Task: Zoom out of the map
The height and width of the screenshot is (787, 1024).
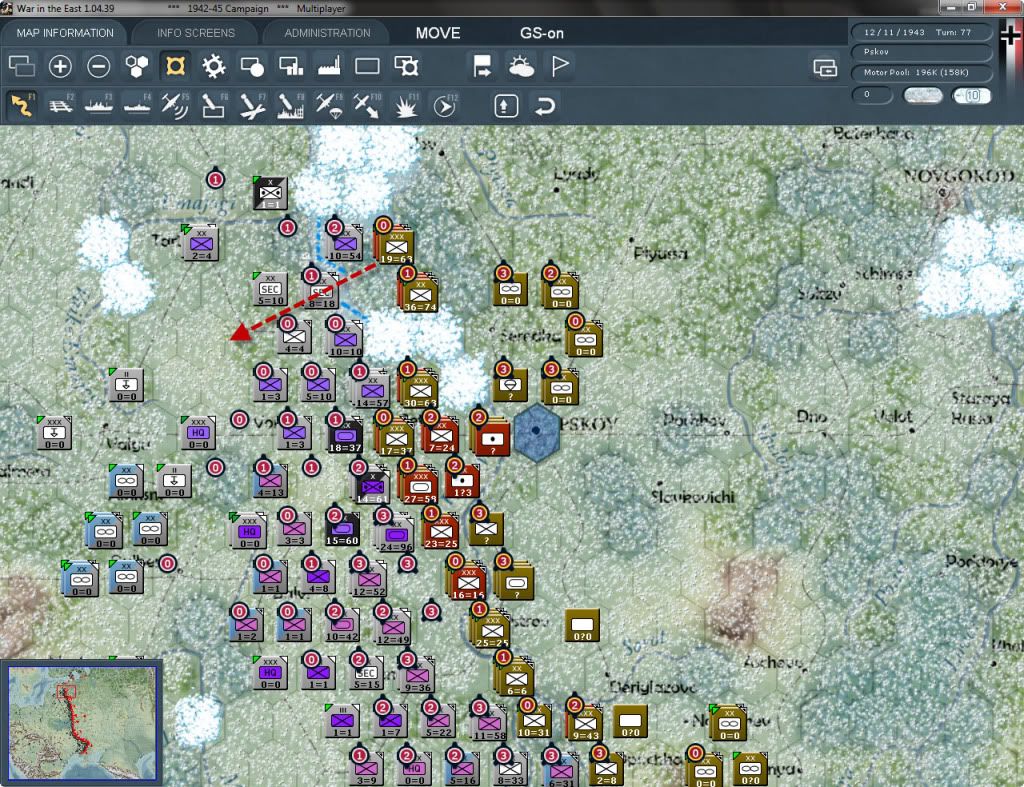Action: (99, 66)
